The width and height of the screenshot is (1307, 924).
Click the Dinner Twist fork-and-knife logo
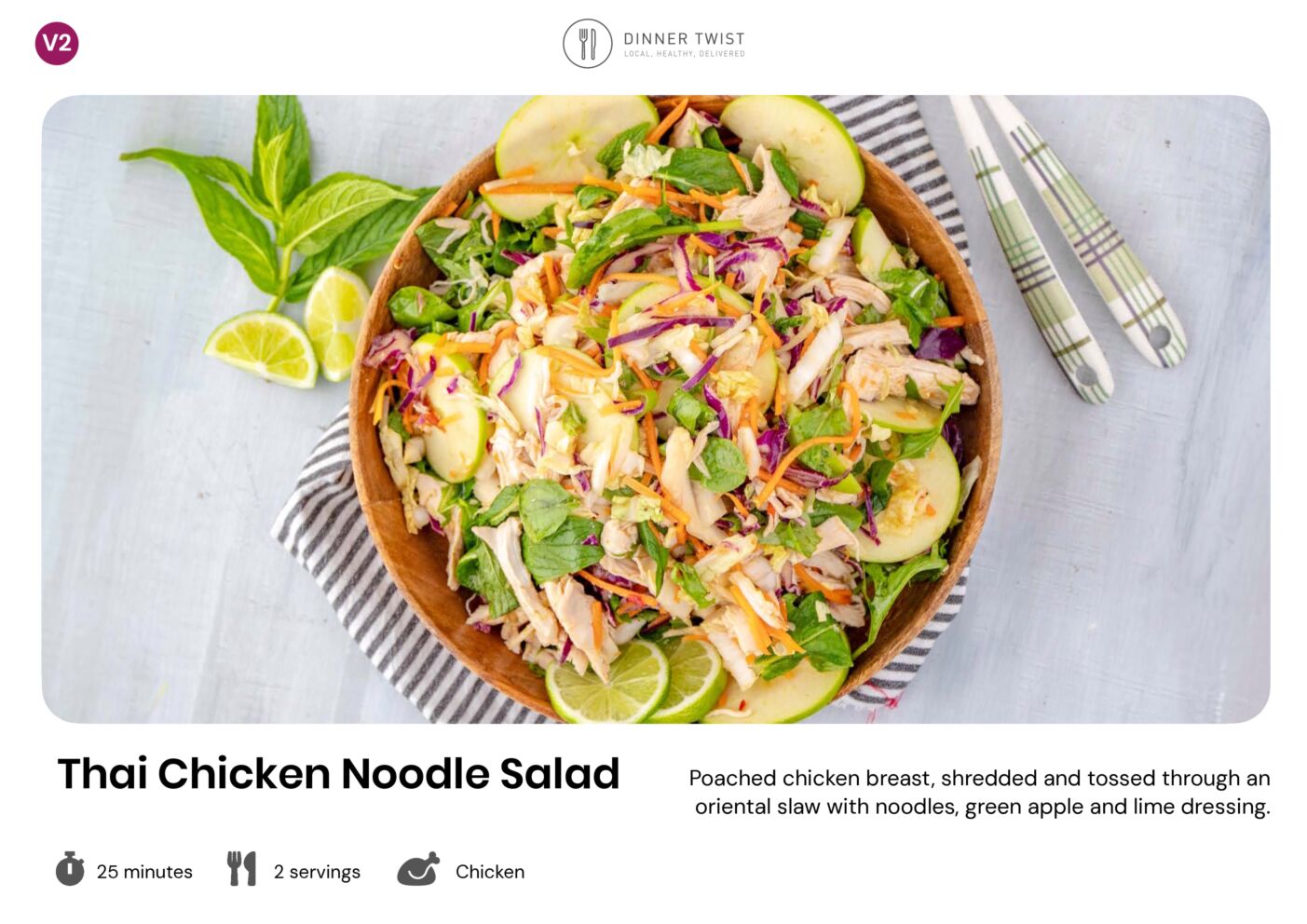(x=587, y=44)
